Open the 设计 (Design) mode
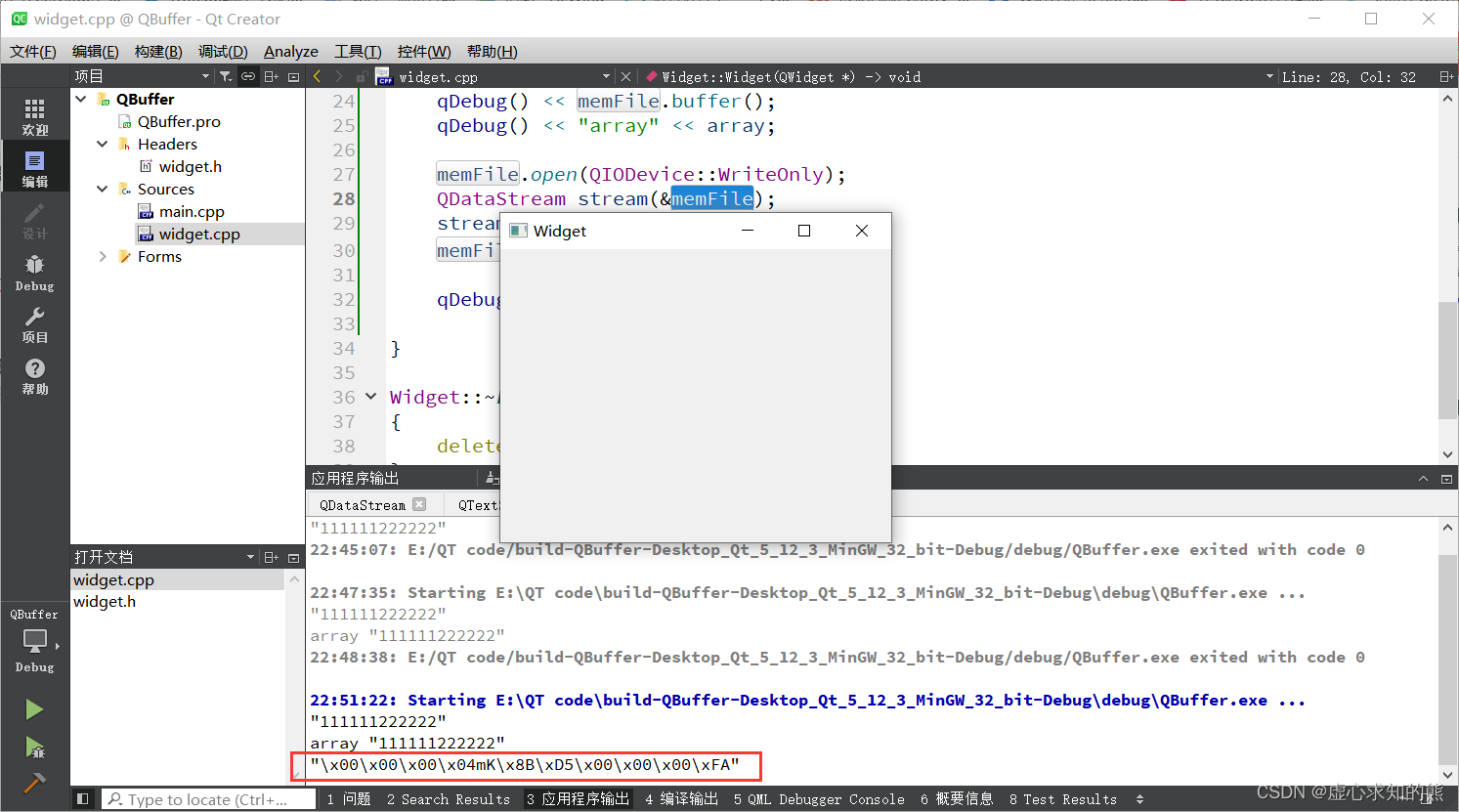The width and height of the screenshot is (1459, 812). [x=34, y=221]
